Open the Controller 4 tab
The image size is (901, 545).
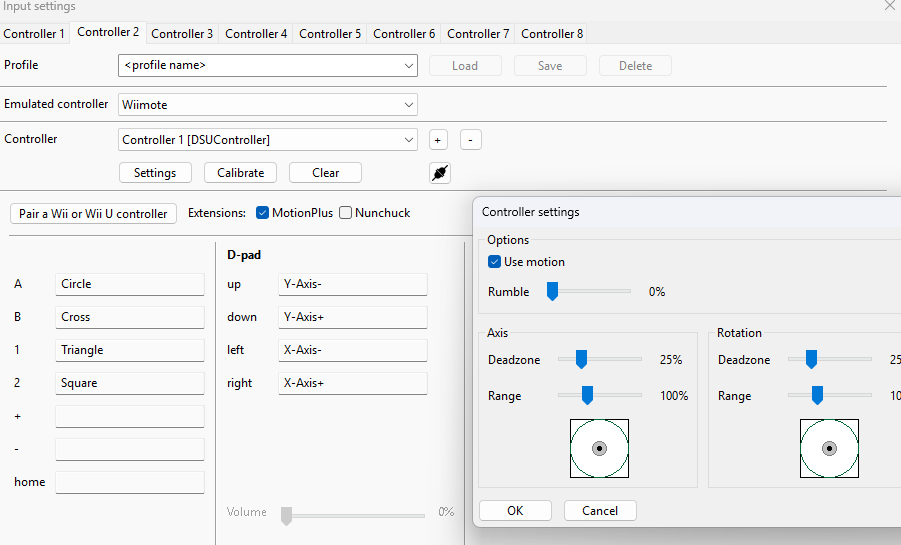pos(256,33)
